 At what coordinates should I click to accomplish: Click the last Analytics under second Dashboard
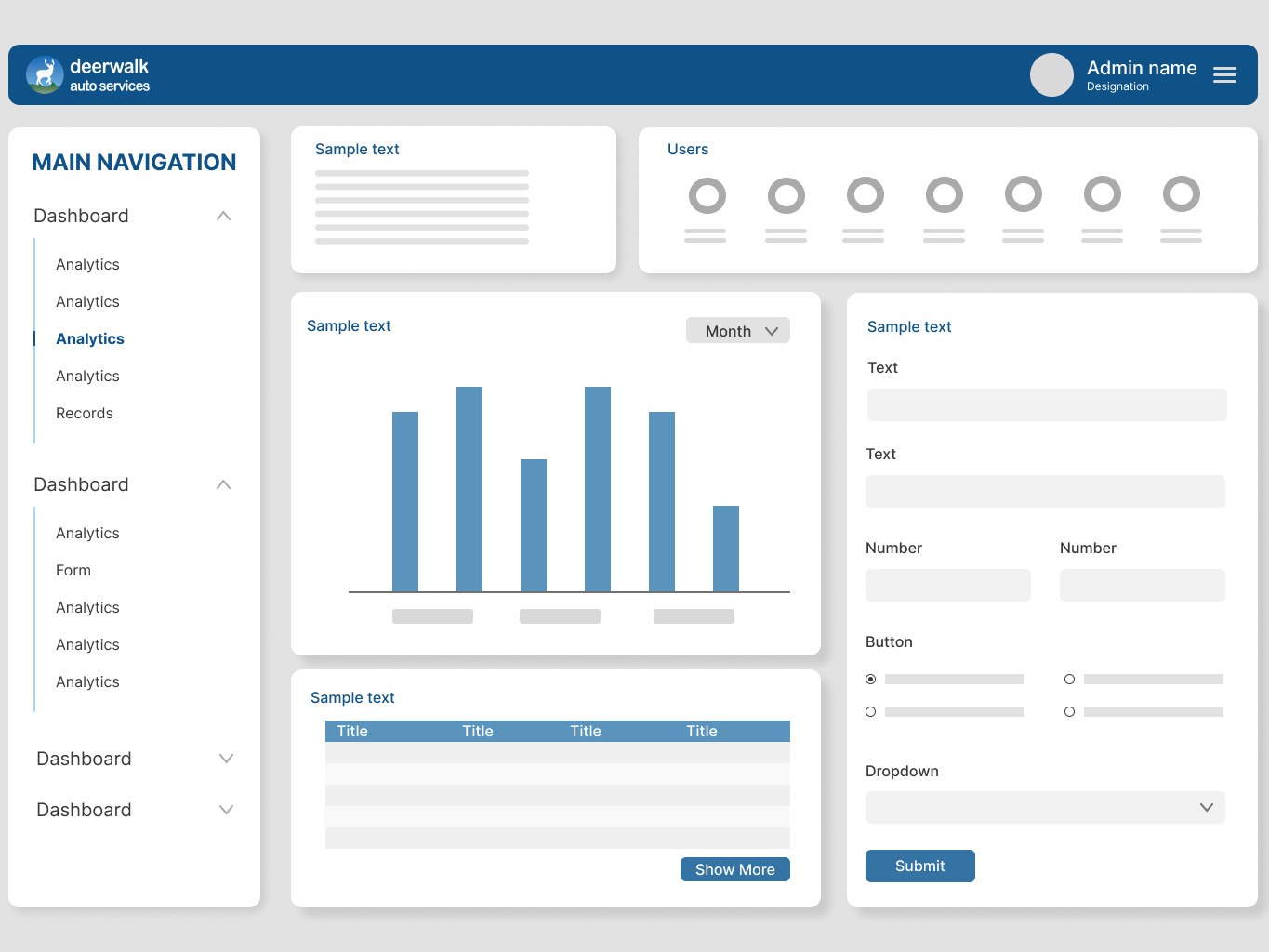click(87, 681)
